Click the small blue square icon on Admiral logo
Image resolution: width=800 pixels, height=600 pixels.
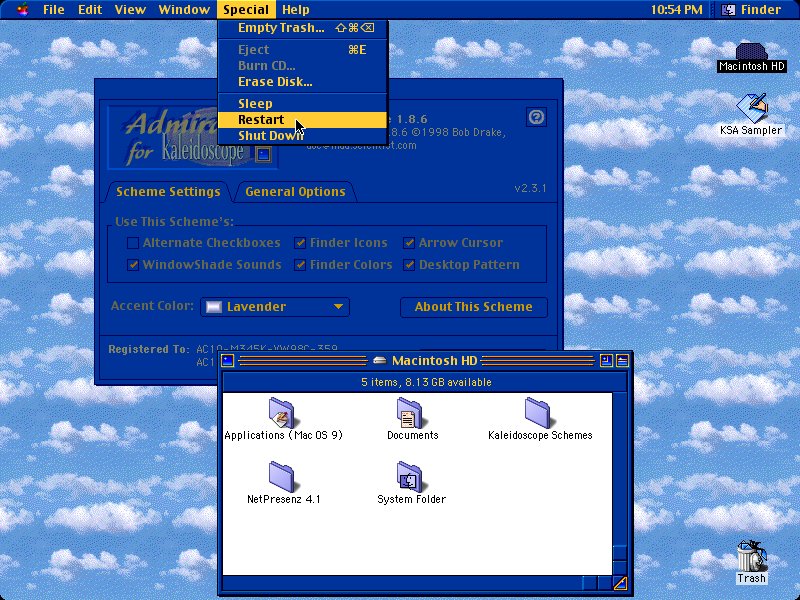click(x=263, y=154)
